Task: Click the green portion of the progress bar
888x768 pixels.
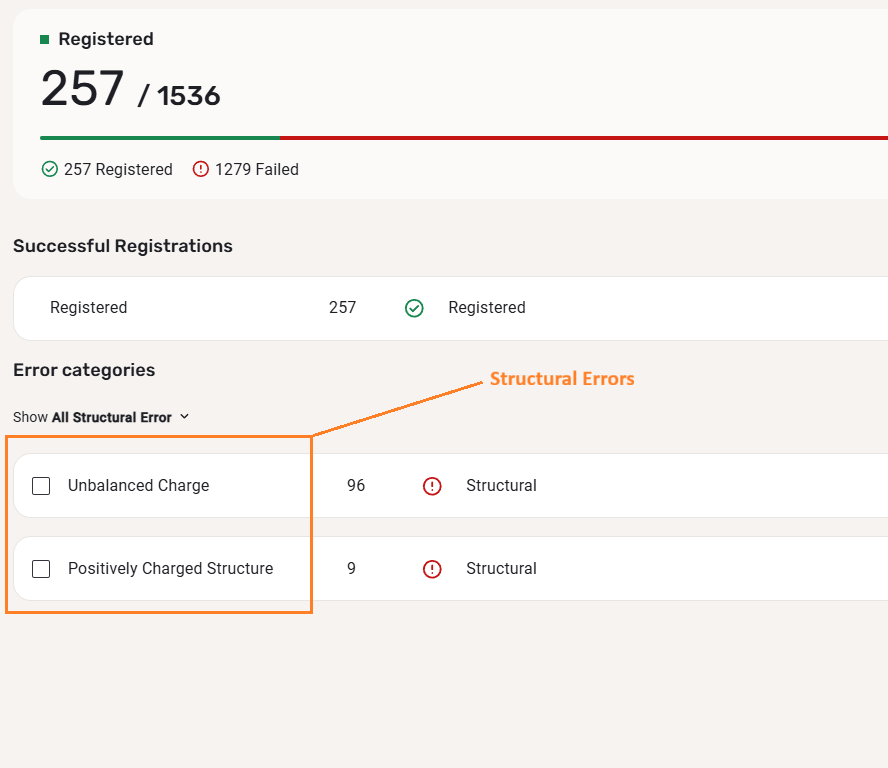Action: pyautogui.click(x=160, y=138)
